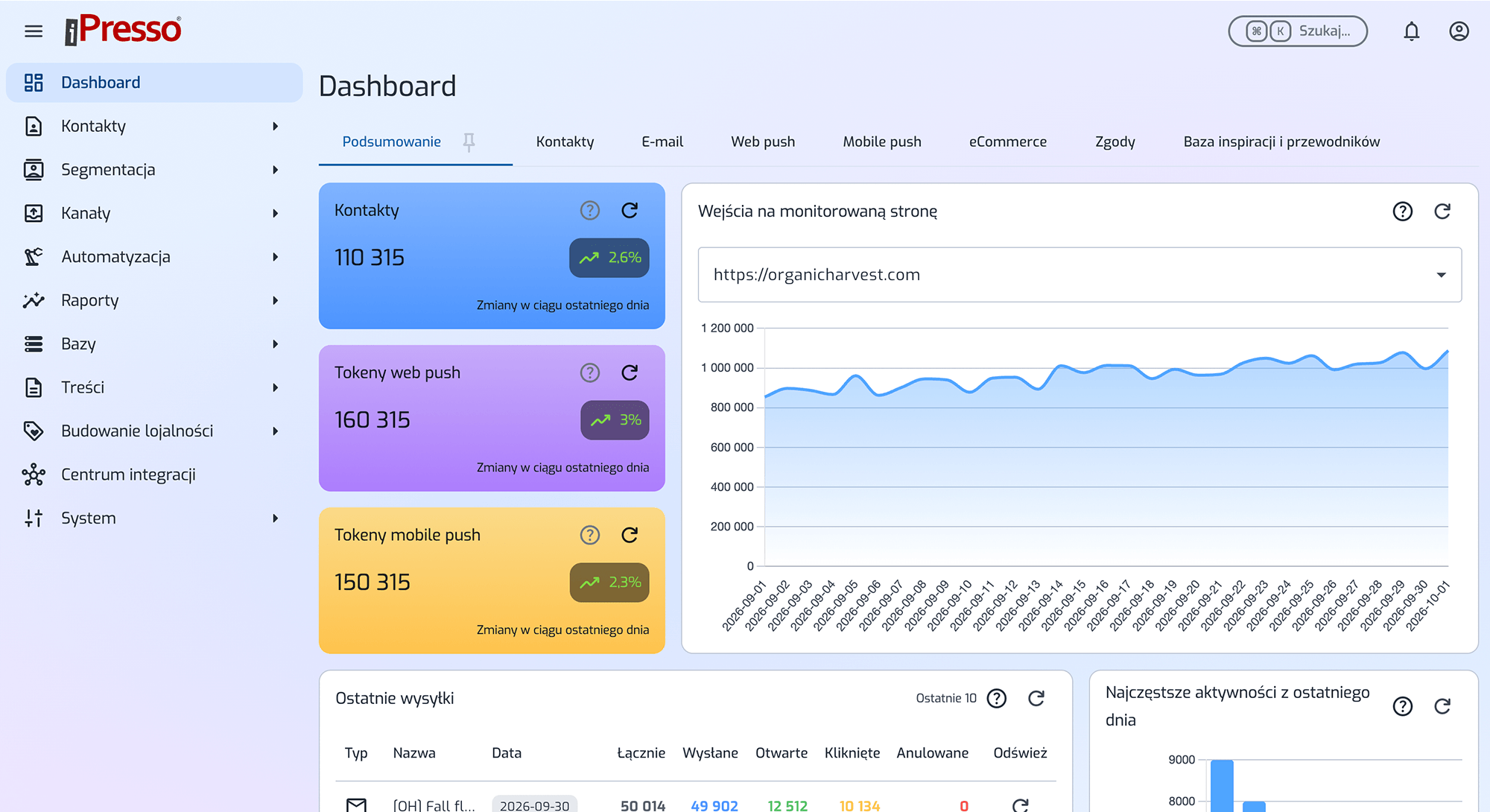Expand the Segmentacja sidebar menu
The width and height of the screenshot is (1490, 812).
[x=275, y=170]
